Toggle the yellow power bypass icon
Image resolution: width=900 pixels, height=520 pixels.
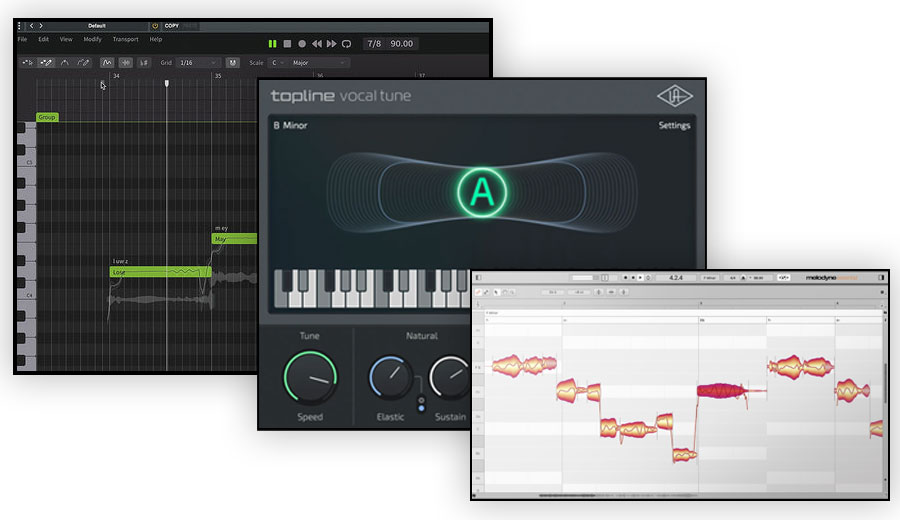pyautogui.click(x=155, y=26)
